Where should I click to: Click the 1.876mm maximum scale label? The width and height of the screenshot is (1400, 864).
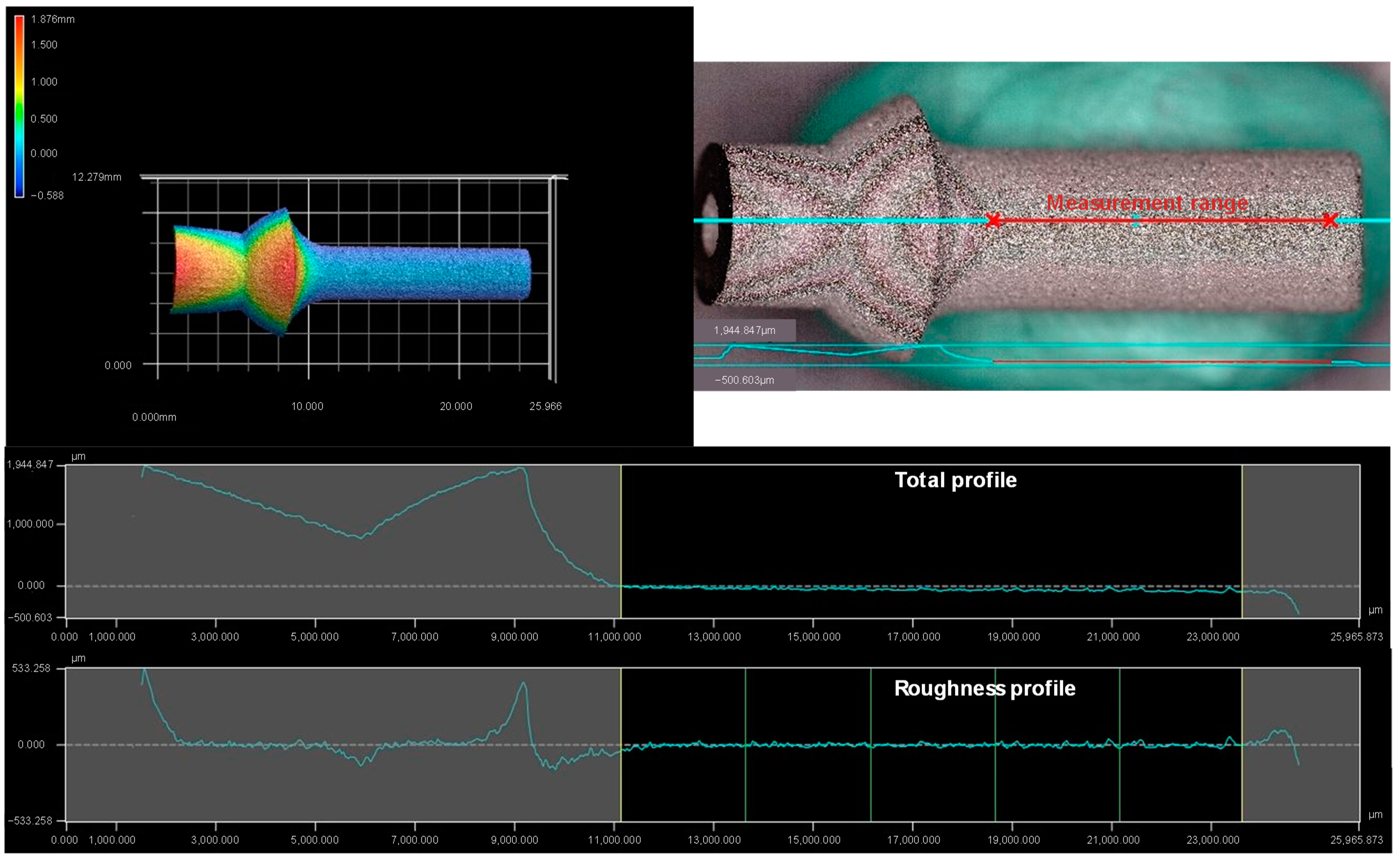52,19
